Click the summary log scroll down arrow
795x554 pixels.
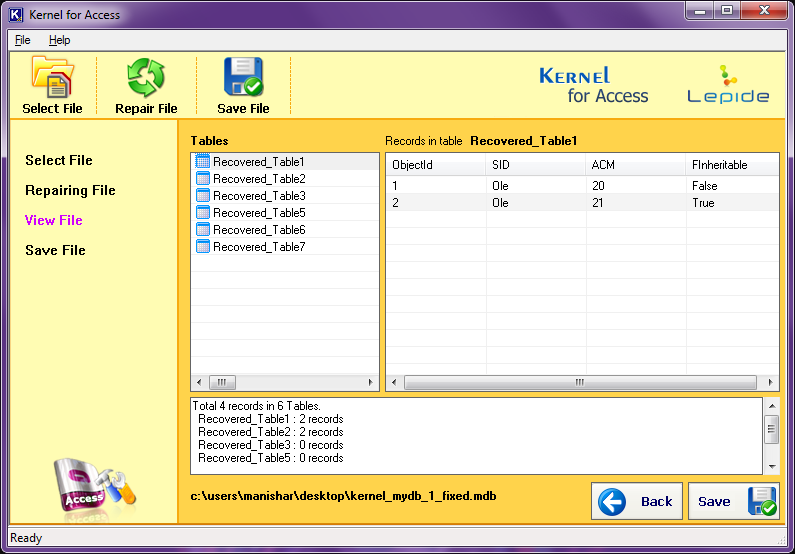(x=772, y=466)
